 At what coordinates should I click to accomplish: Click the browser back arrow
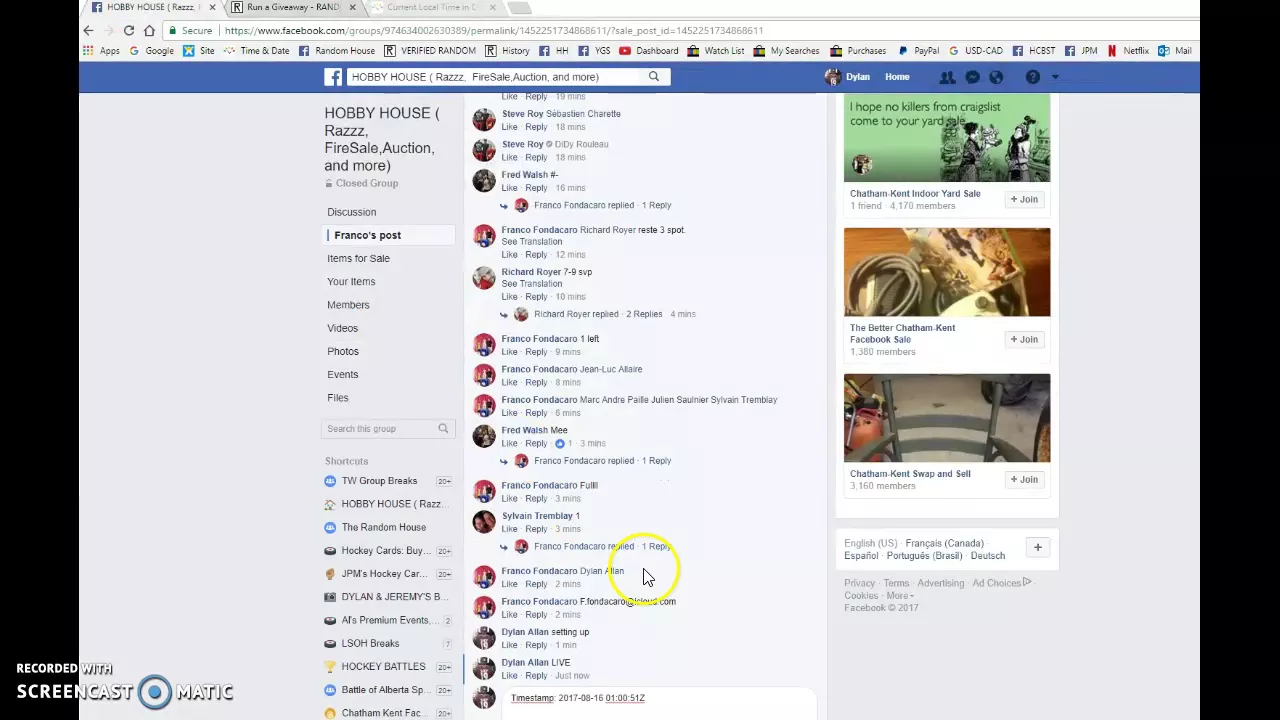(88, 30)
